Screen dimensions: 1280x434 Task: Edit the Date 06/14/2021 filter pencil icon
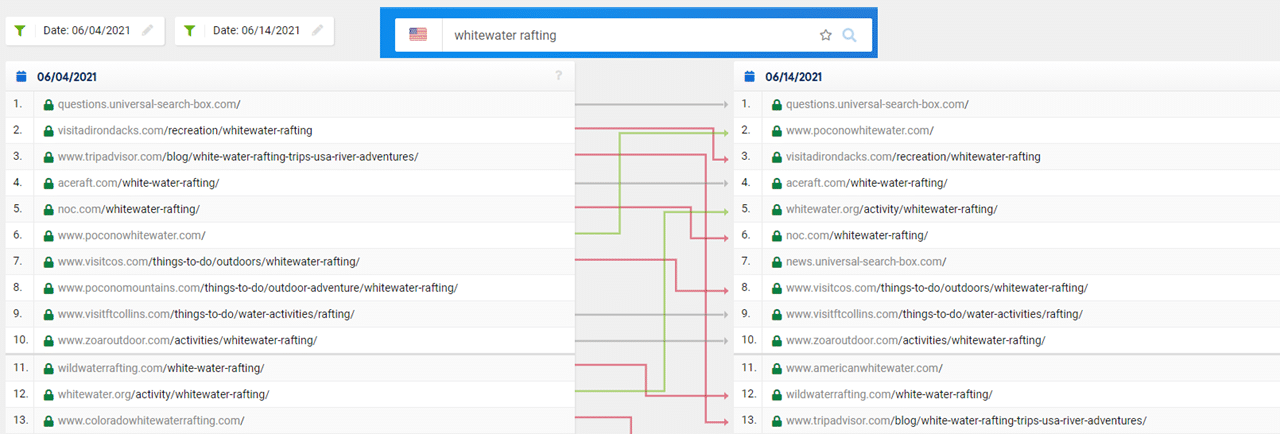pyautogui.click(x=318, y=31)
